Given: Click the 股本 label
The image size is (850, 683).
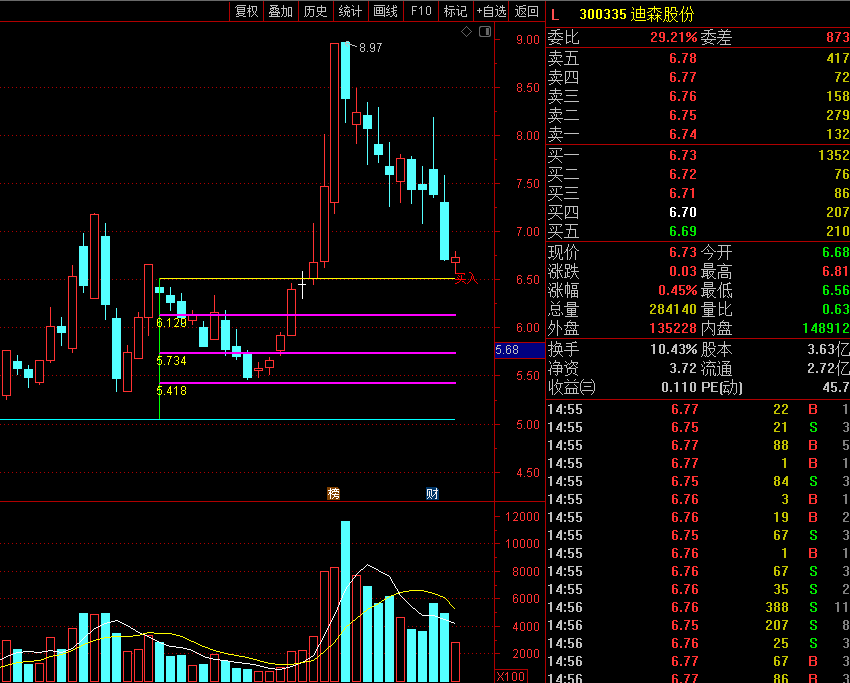Looking at the screenshot, I should point(716,349).
